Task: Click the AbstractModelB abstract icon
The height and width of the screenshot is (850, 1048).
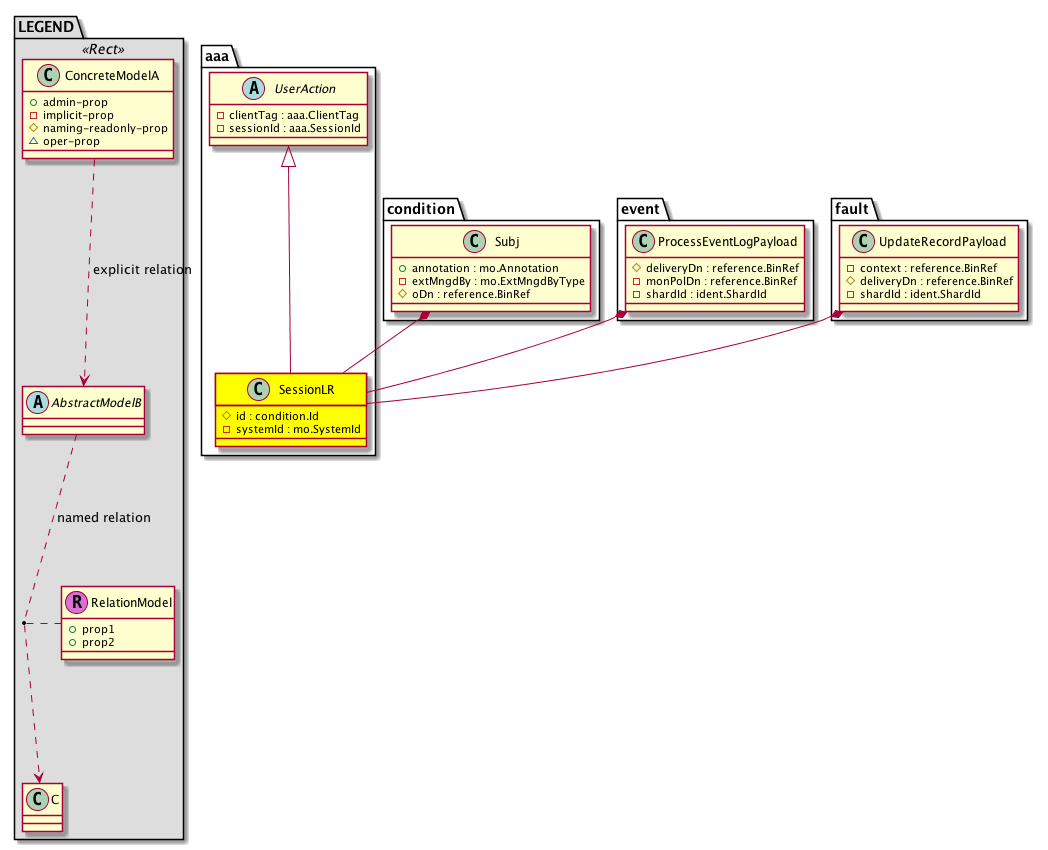Action: point(37,404)
